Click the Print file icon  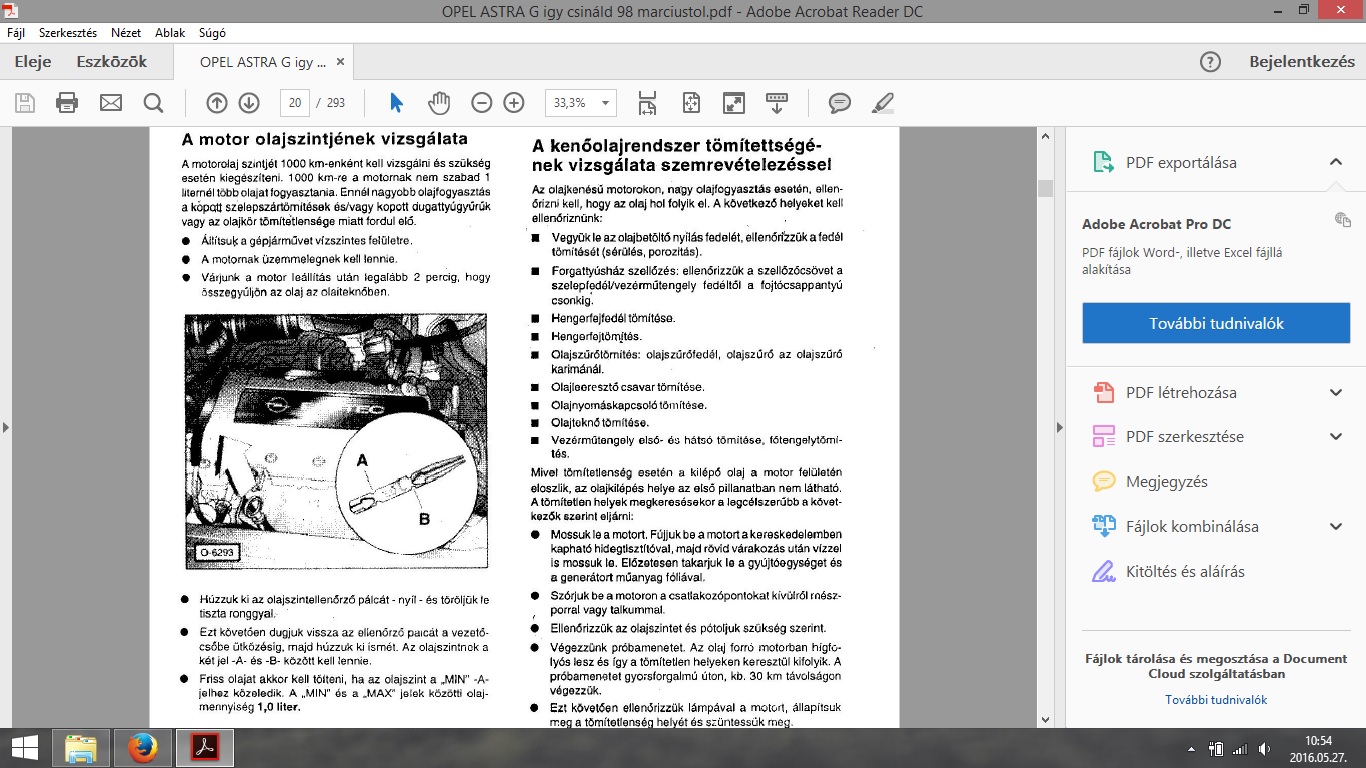coord(67,103)
